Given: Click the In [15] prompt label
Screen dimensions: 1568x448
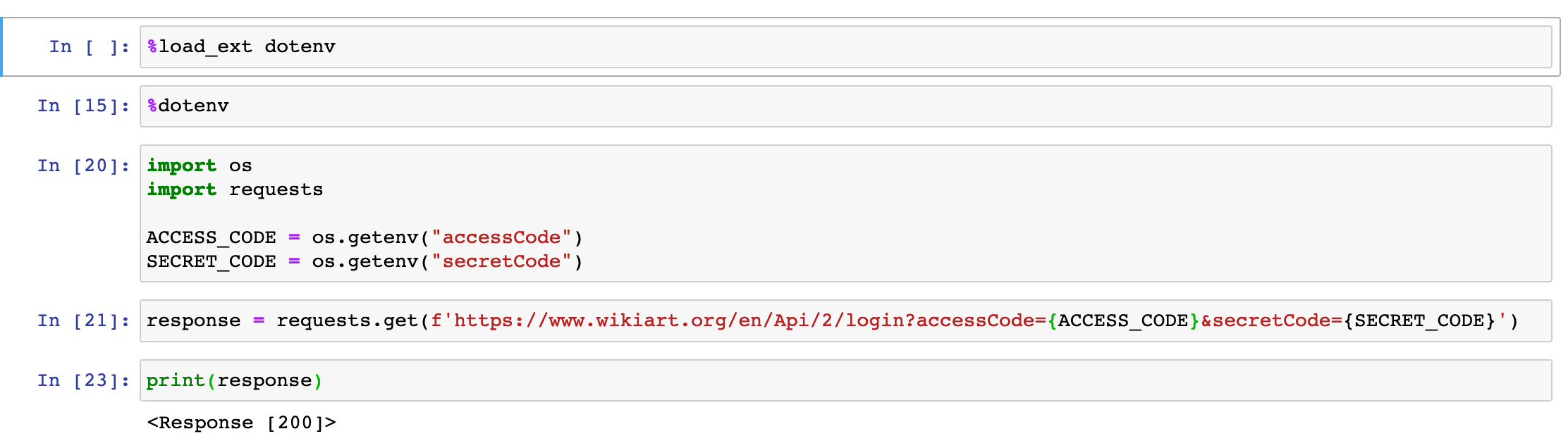Looking at the screenshot, I should 84,106.
